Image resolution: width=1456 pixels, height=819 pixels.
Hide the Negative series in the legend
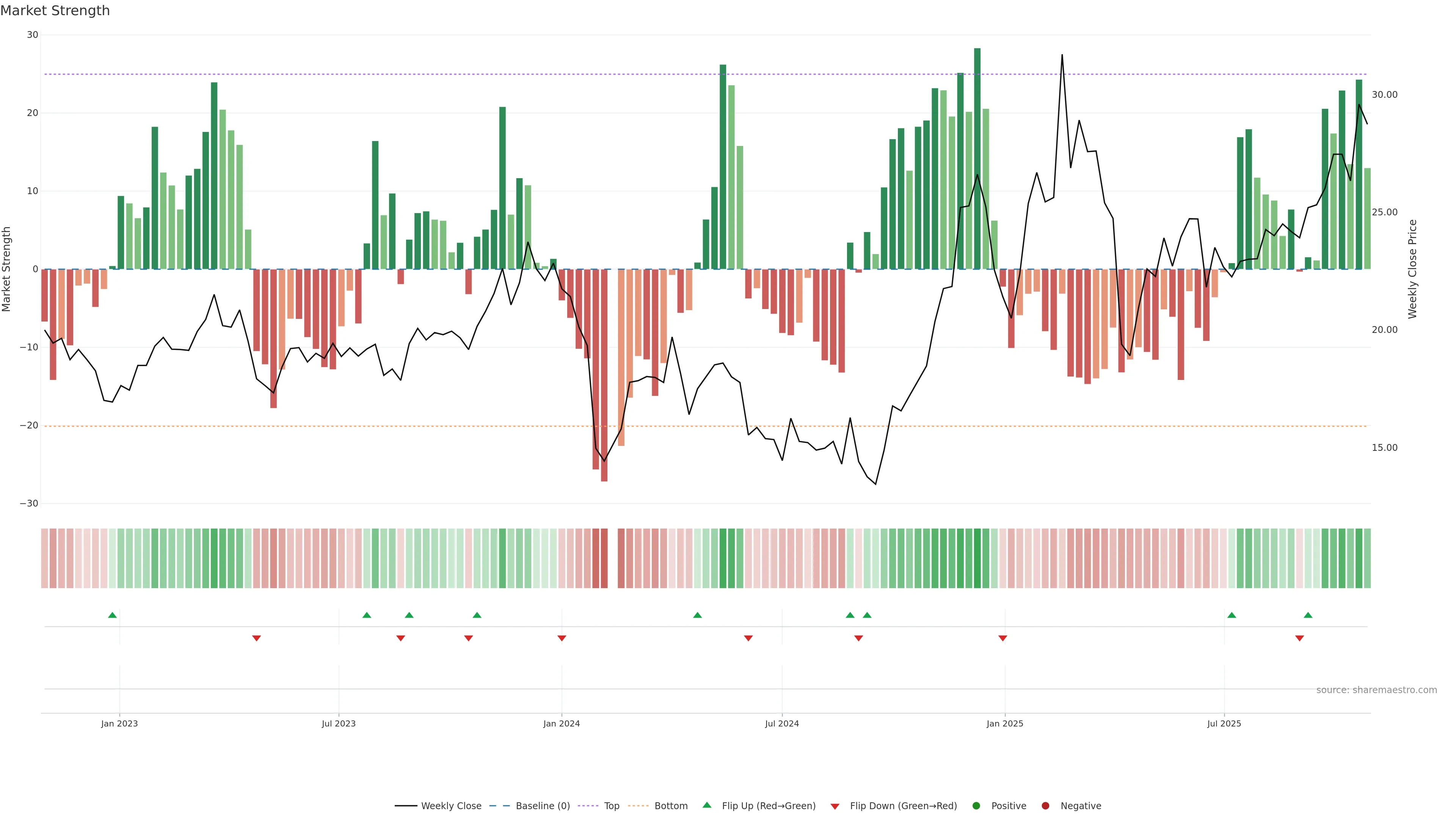point(1080,806)
